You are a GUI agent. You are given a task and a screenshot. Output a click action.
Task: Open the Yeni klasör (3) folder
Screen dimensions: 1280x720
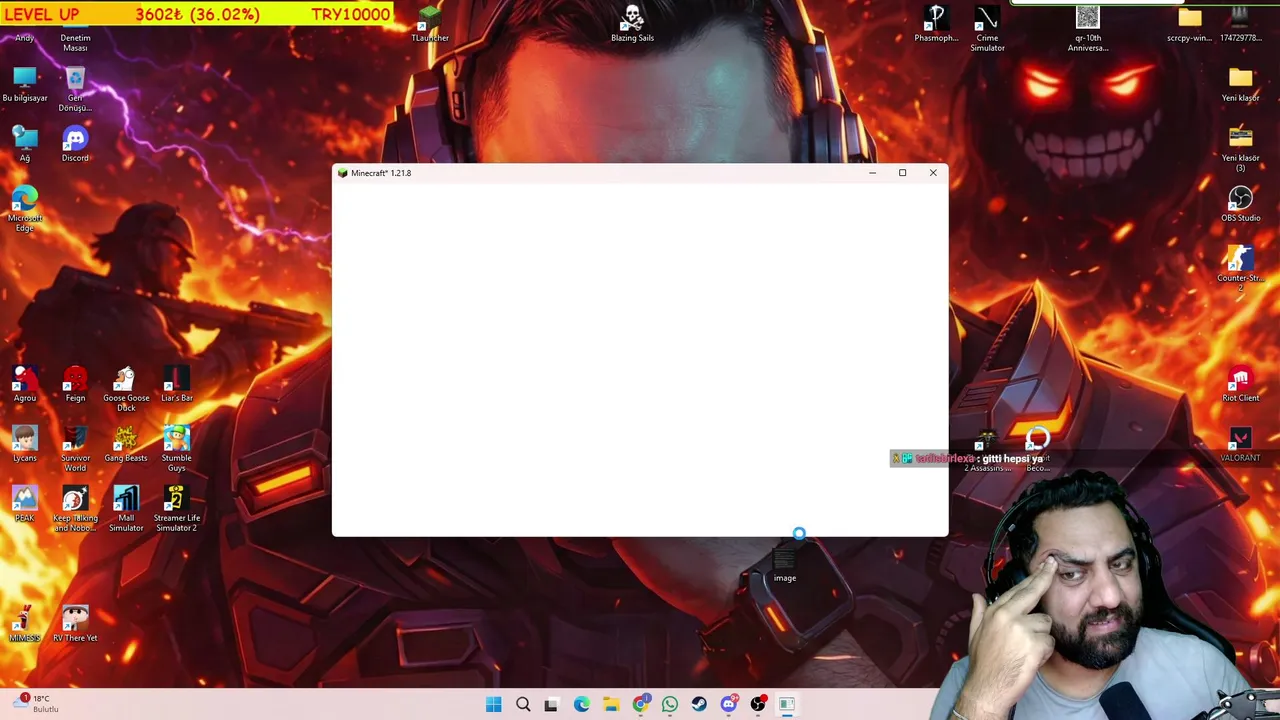[x=1240, y=148]
